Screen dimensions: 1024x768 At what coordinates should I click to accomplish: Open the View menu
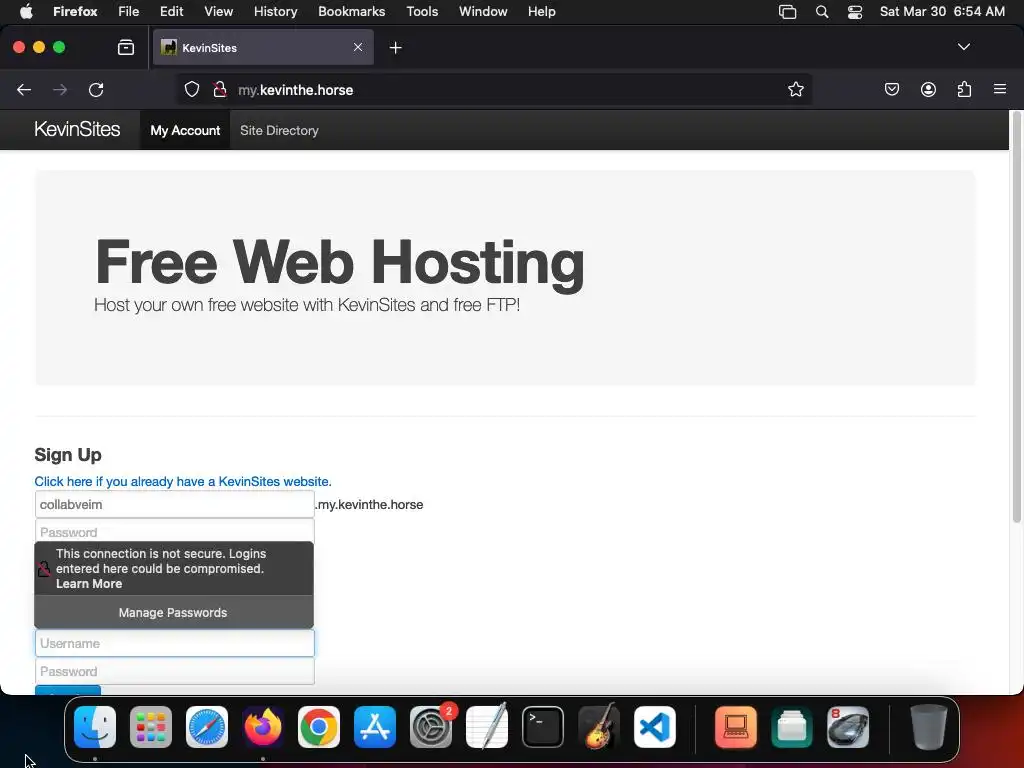(218, 12)
